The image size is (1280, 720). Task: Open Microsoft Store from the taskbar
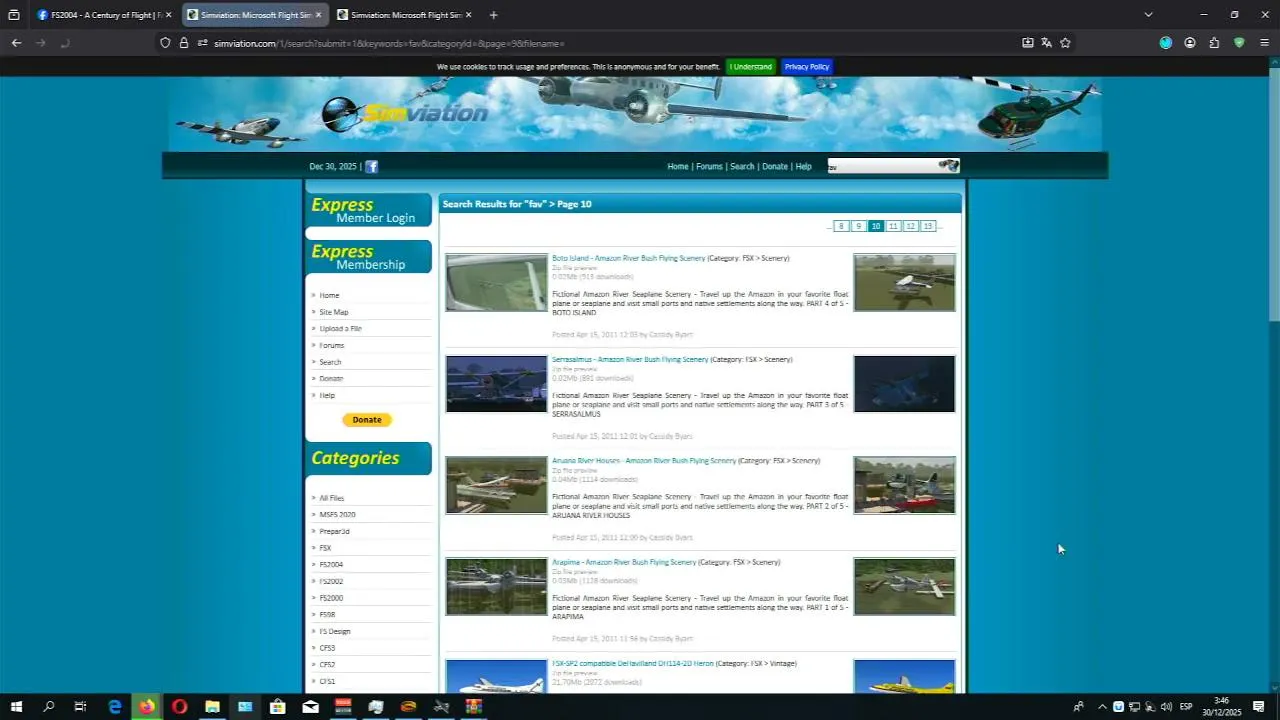click(277, 707)
